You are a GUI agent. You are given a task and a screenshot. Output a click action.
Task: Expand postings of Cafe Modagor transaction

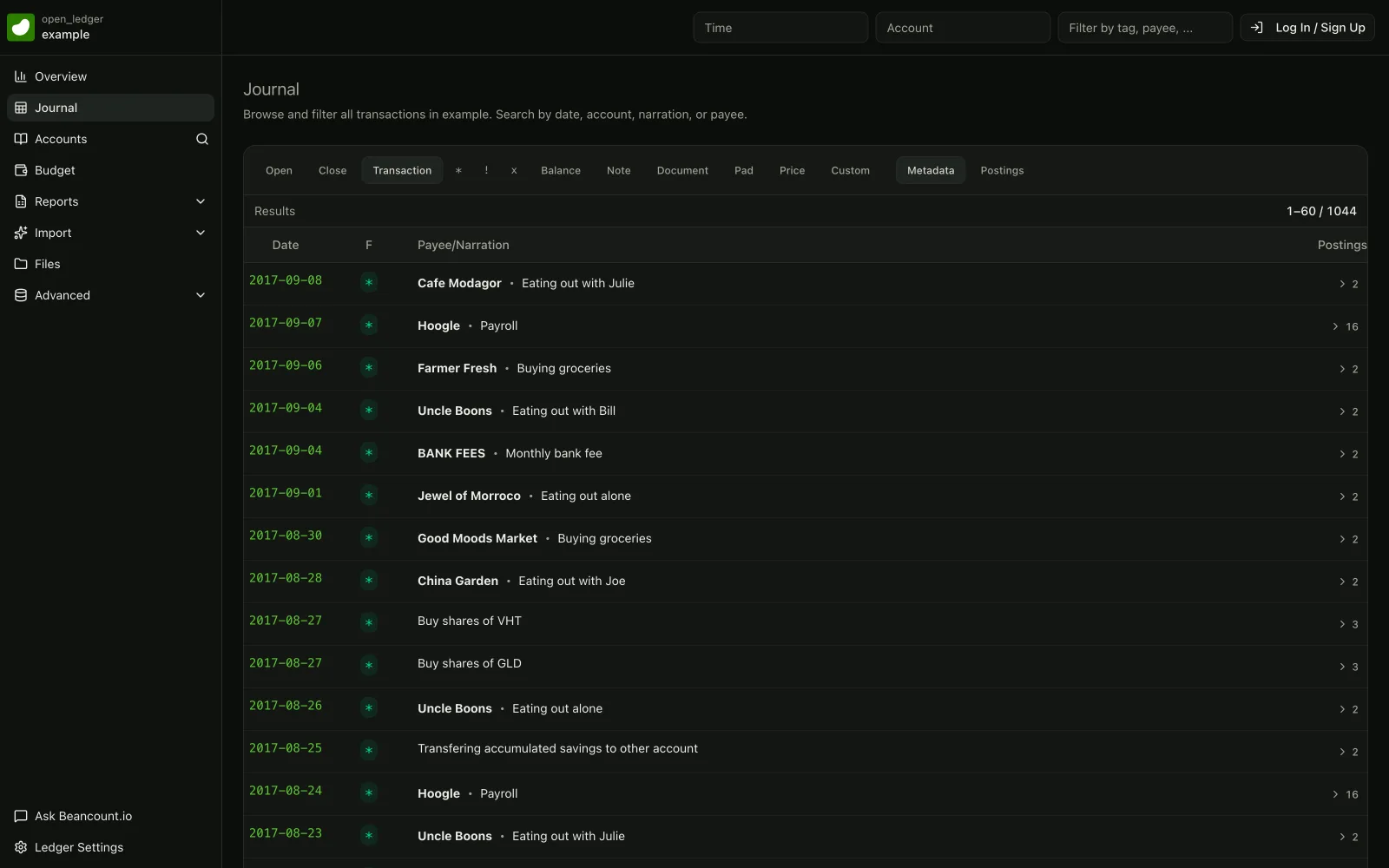click(1348, 284)
